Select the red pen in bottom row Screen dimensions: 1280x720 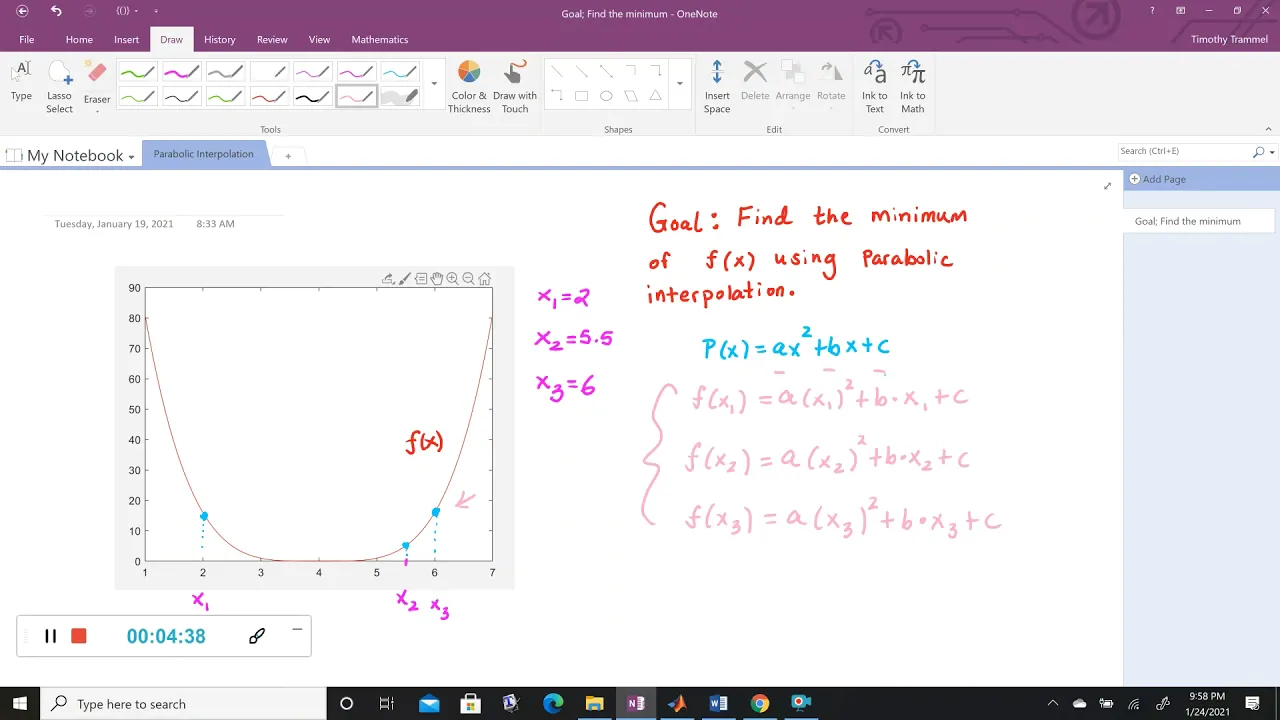[x=268, y=97]
